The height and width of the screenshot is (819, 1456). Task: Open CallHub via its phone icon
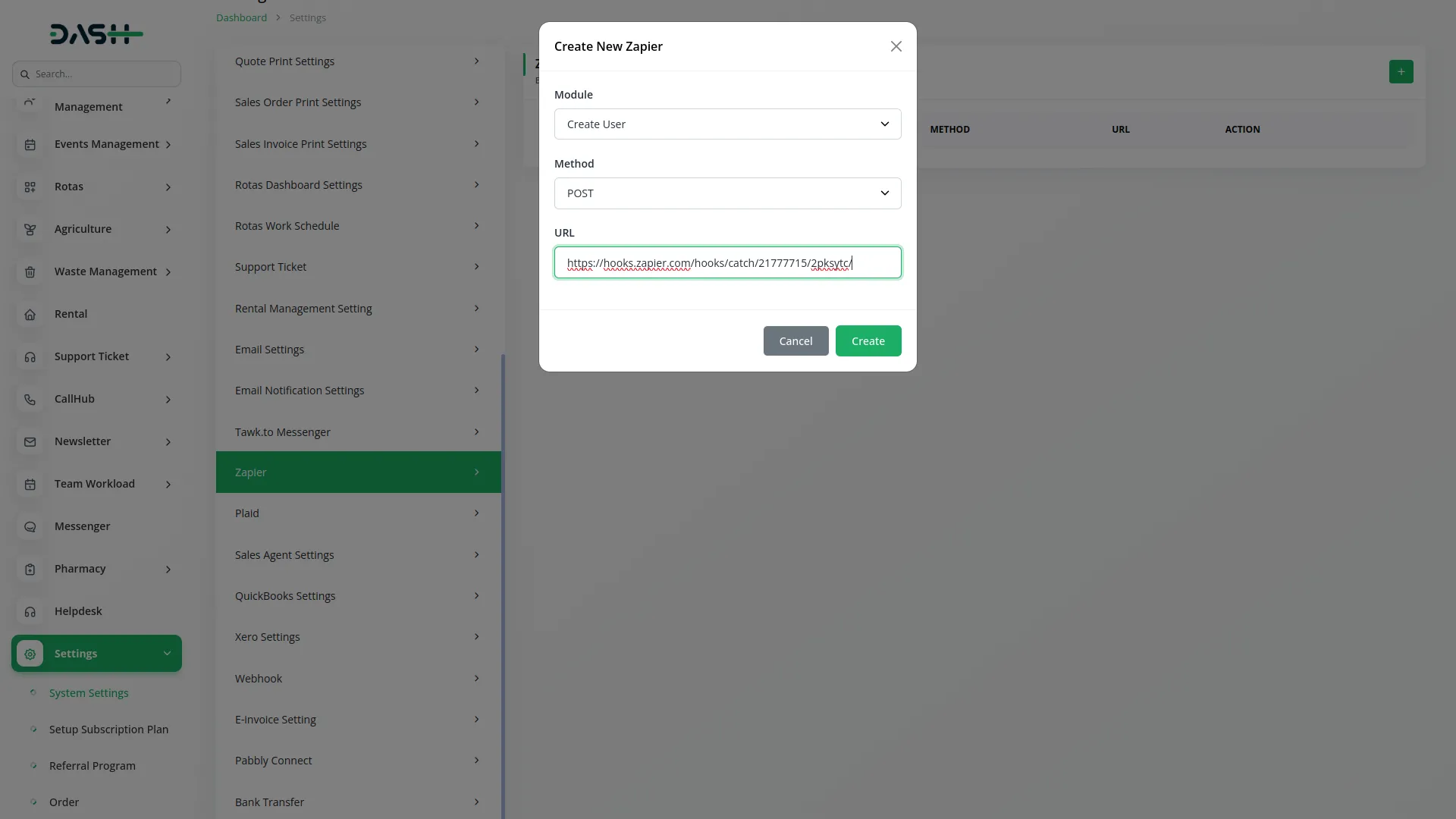coord(30,399)
